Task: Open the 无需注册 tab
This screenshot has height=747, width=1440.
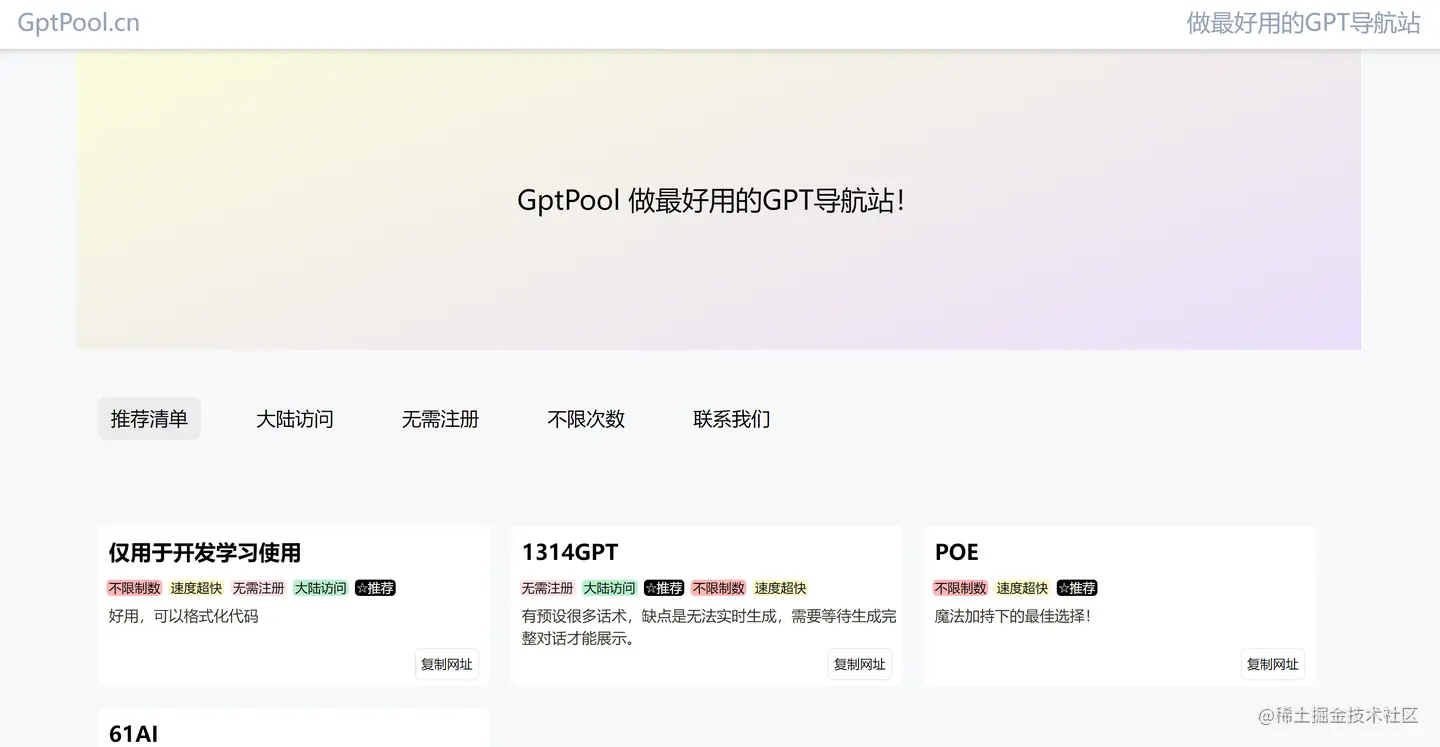Action: tap(440, 418)
